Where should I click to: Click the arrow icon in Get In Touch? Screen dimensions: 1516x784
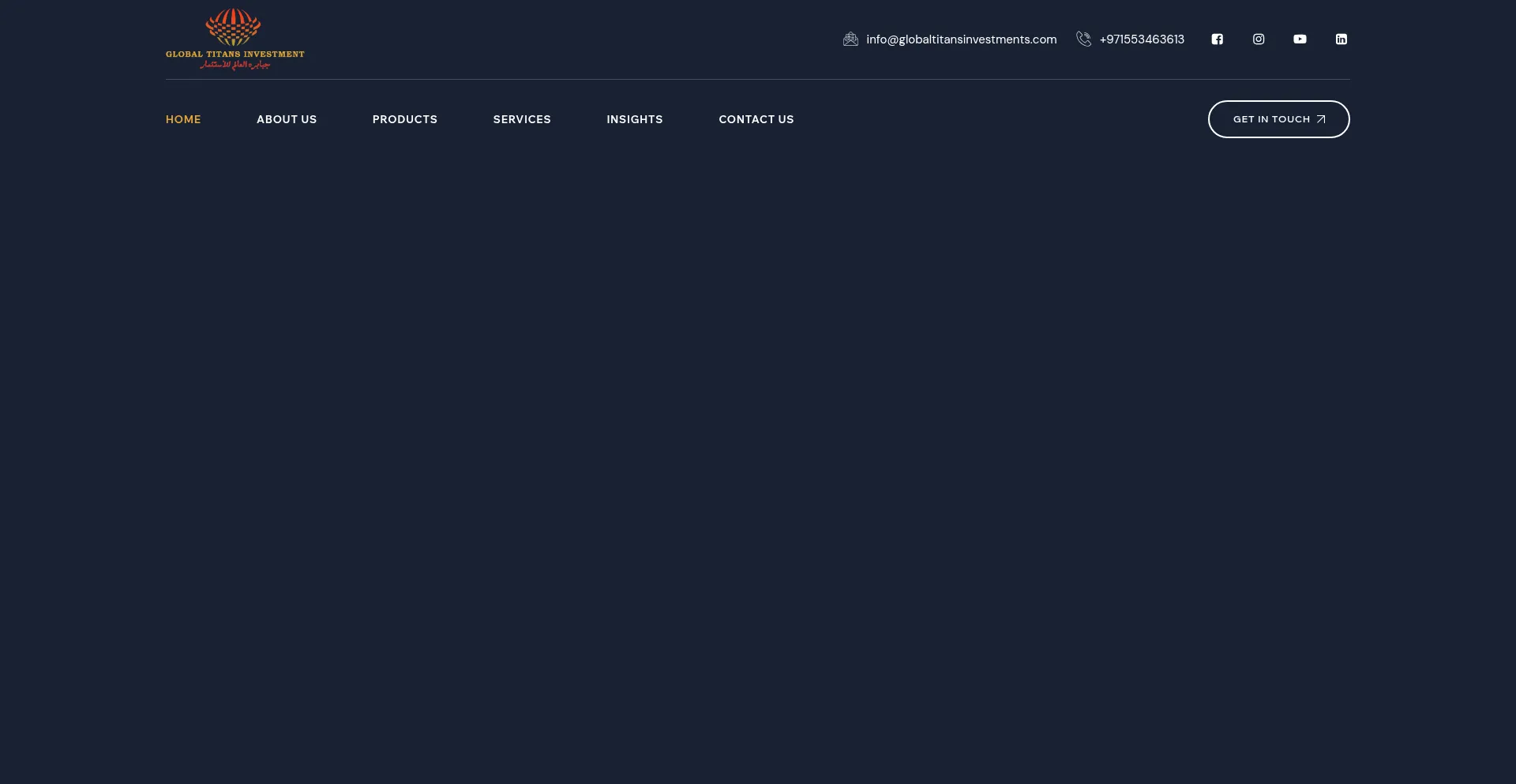1321,119
